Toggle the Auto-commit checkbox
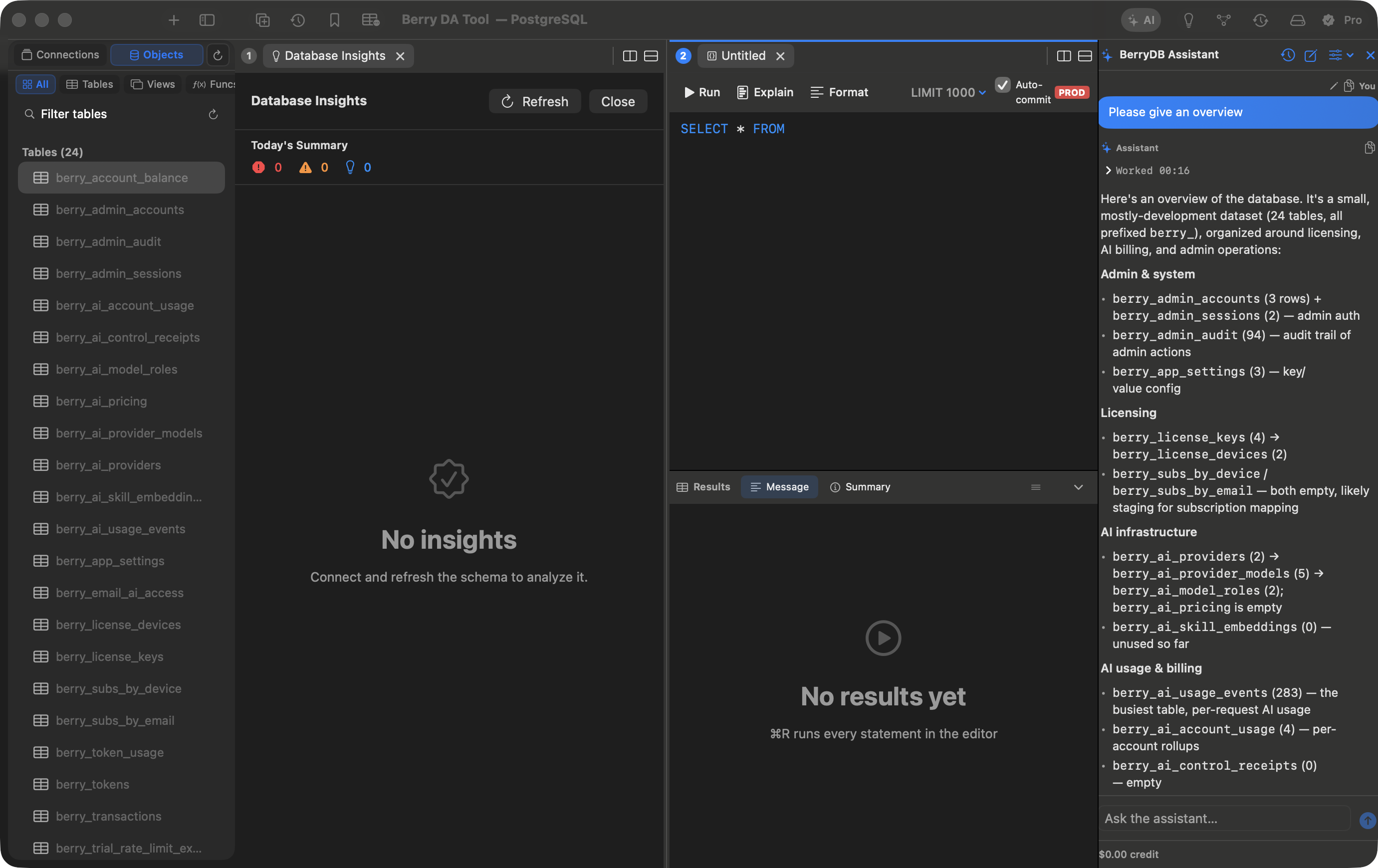This screenshot has width=1378, height=868. tap(1003, 85)
